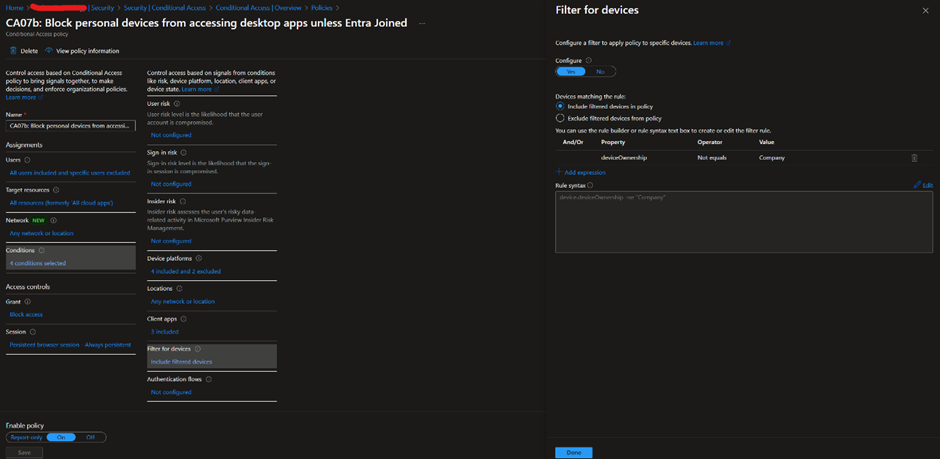Close the Filter for devices panel
Viewport: 940px width, 459px height.
pos(925,11)
